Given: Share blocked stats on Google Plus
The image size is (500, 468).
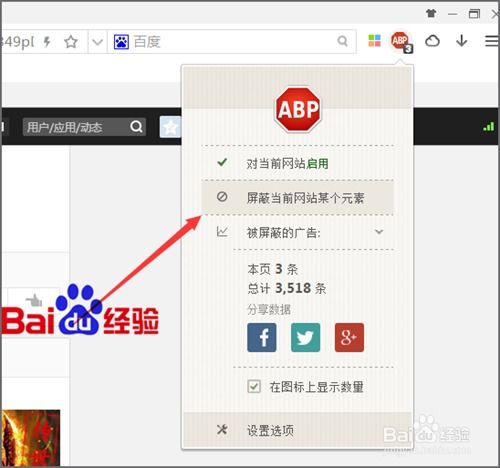Looking at the screenshot, I should pos(349,337).
